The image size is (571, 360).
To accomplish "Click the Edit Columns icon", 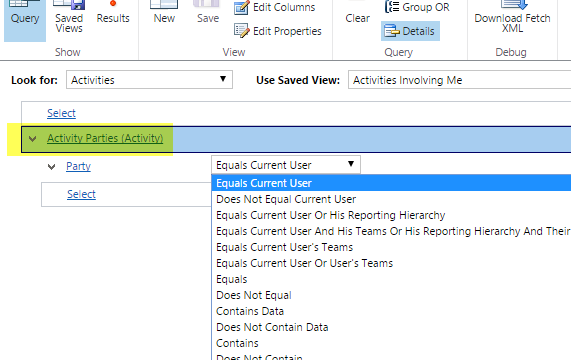I will pyautogui.click(x=241, y=7).
